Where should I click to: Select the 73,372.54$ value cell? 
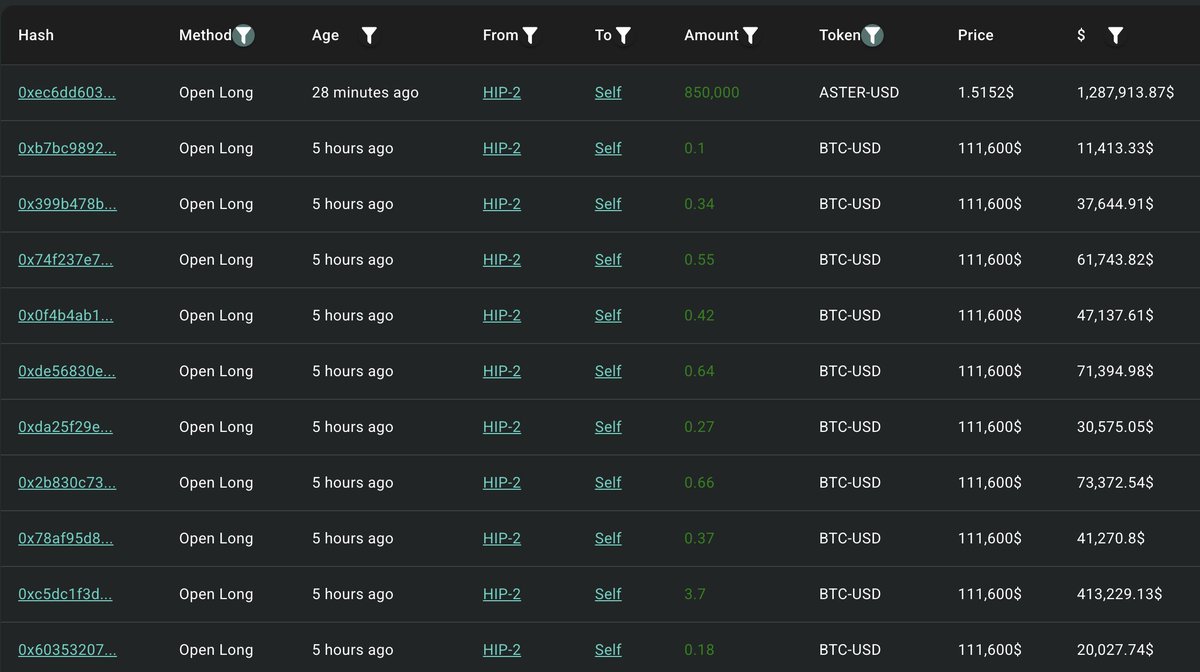click(1115, 483)
